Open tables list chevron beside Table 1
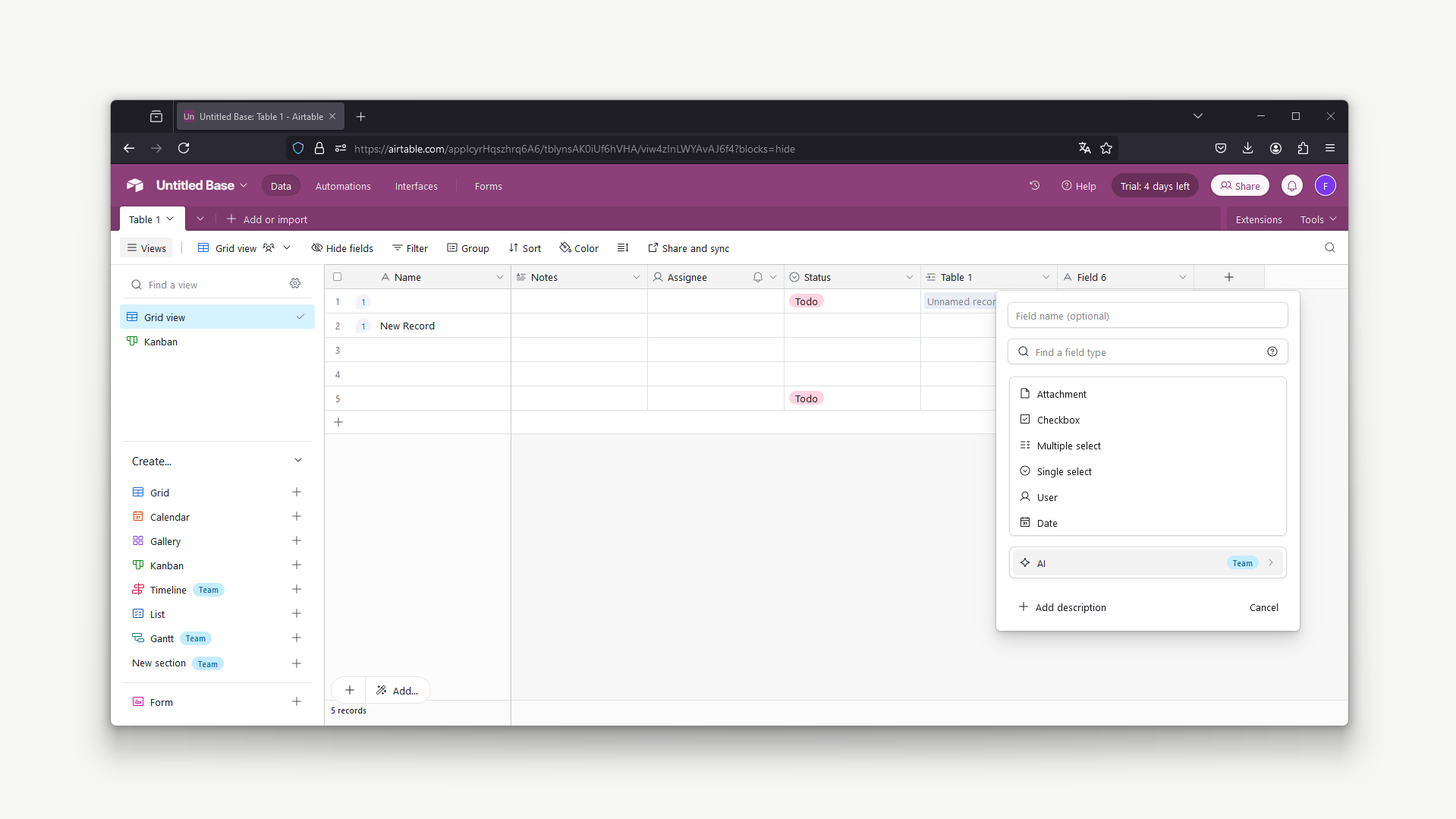The image size is (1456, 819). (200, 219)
